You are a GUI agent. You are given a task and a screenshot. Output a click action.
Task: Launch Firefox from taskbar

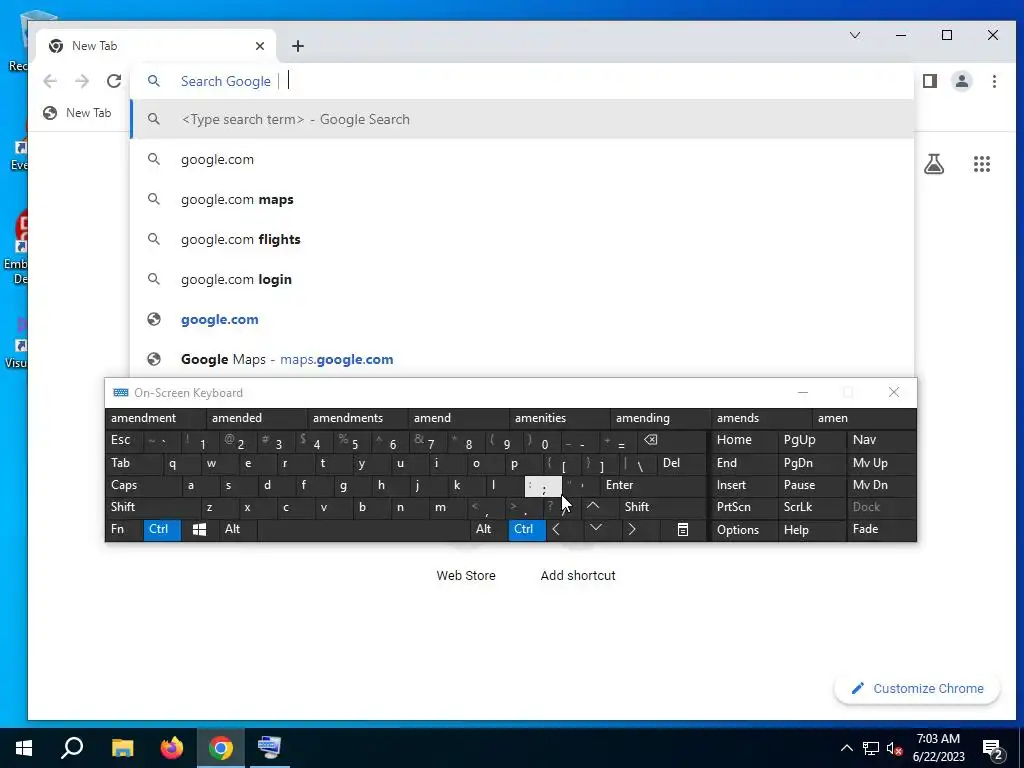pyautogui.click(x=172, y=748)
